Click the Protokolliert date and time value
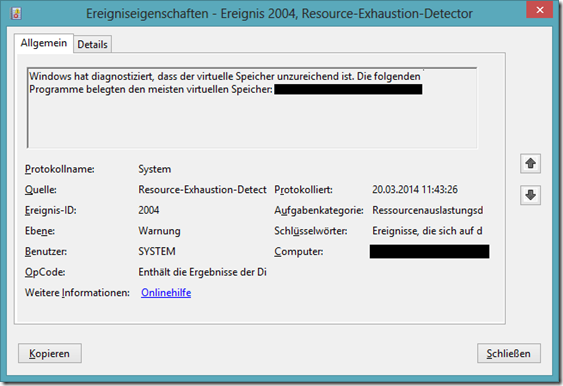Viewport: 563px width, 386px height. pyautogui.click(x=415, y=190)
